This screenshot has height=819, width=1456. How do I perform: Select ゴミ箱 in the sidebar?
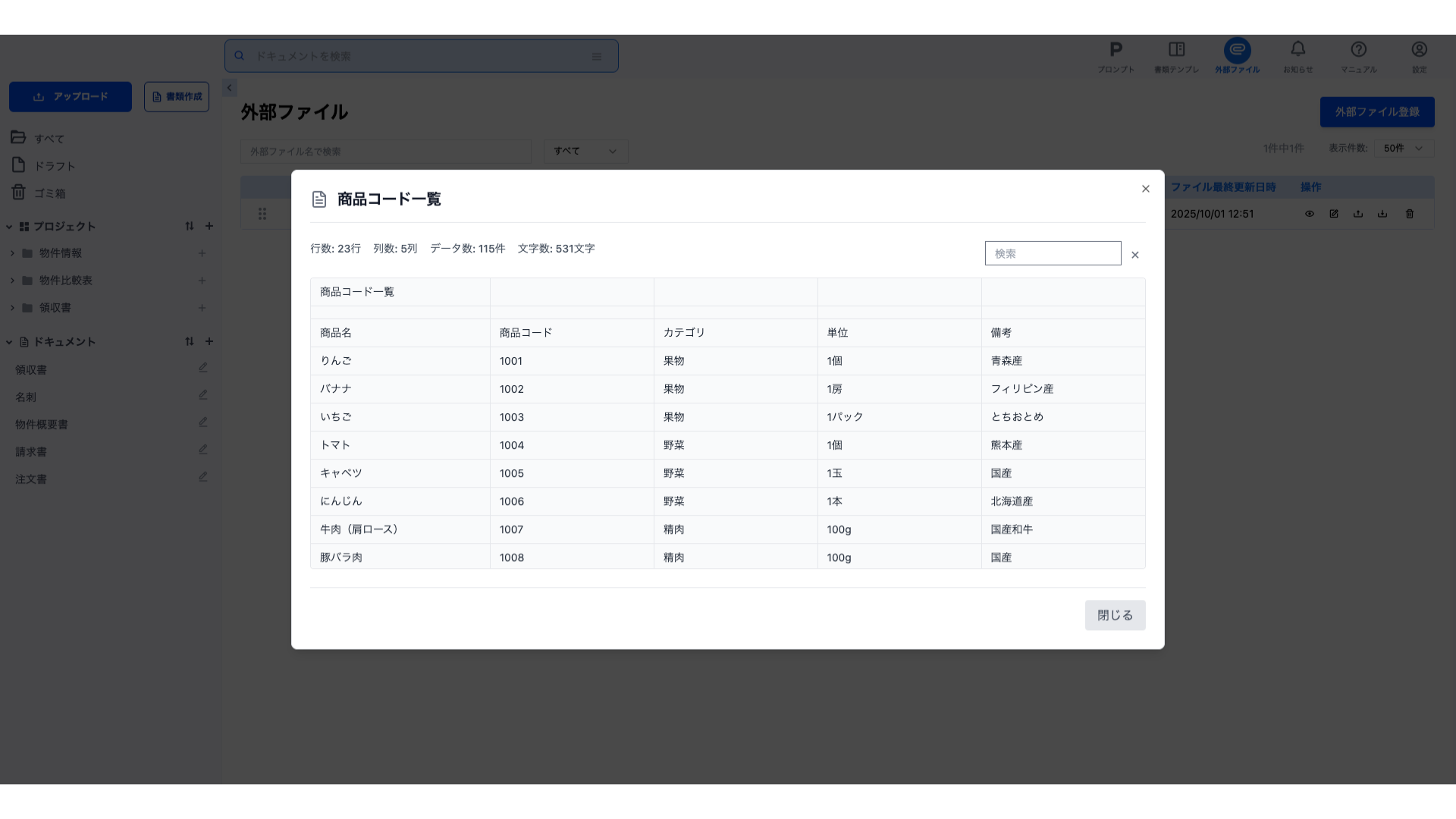pos(49,193)
